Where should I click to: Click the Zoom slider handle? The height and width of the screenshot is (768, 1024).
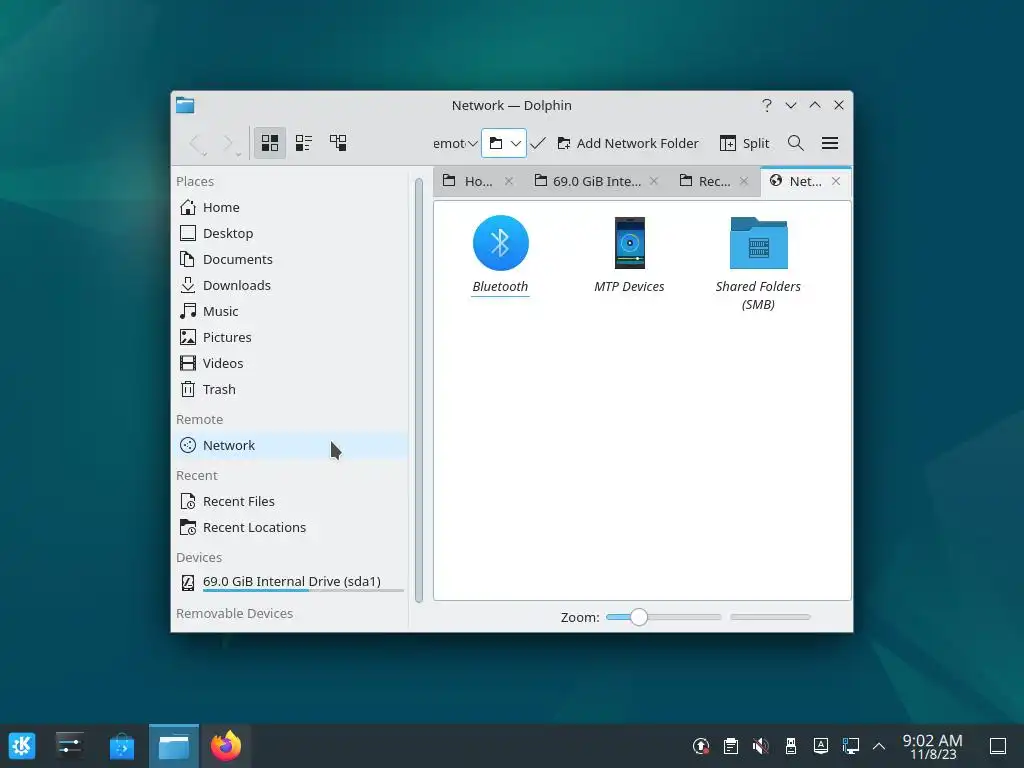[639, 617]
